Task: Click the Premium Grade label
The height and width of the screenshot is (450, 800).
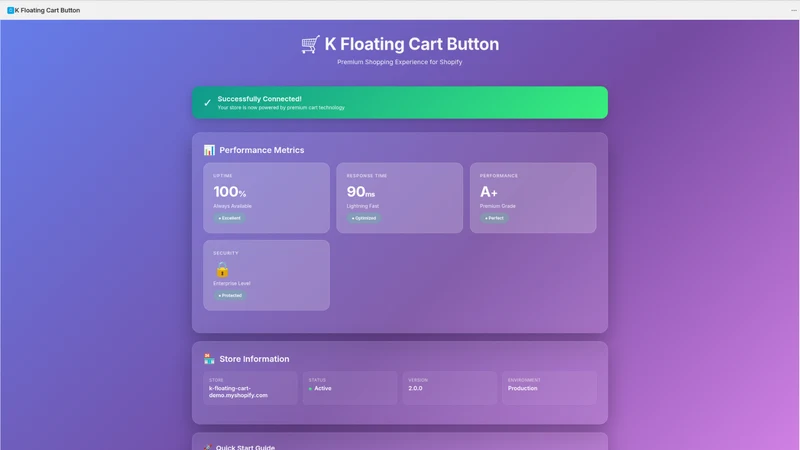Action: coord(497,206)
